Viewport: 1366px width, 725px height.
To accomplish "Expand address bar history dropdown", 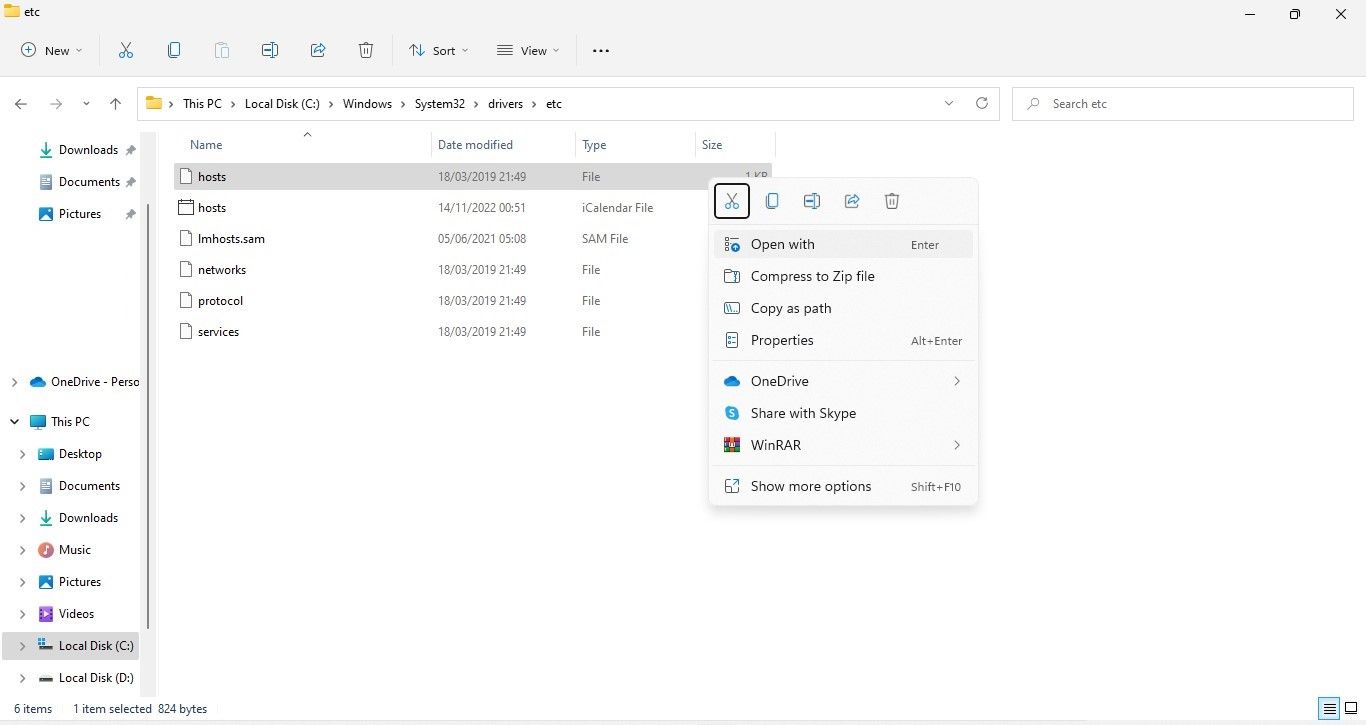I will 949,103.
